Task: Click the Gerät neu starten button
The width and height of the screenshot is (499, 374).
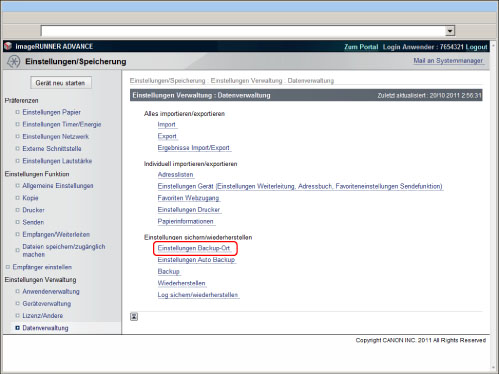Action: (60, 83)
